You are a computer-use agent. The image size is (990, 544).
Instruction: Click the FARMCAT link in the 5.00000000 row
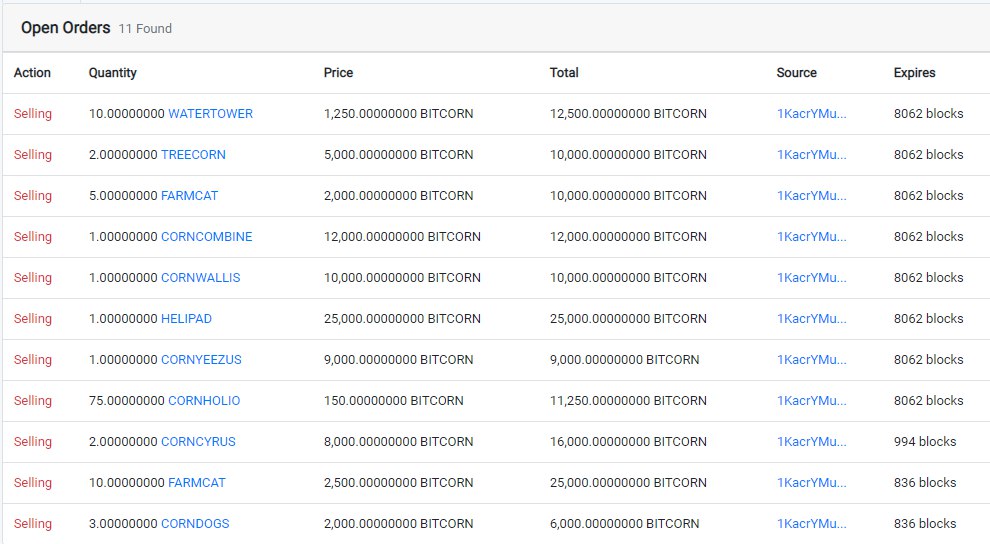click(189, 196)
